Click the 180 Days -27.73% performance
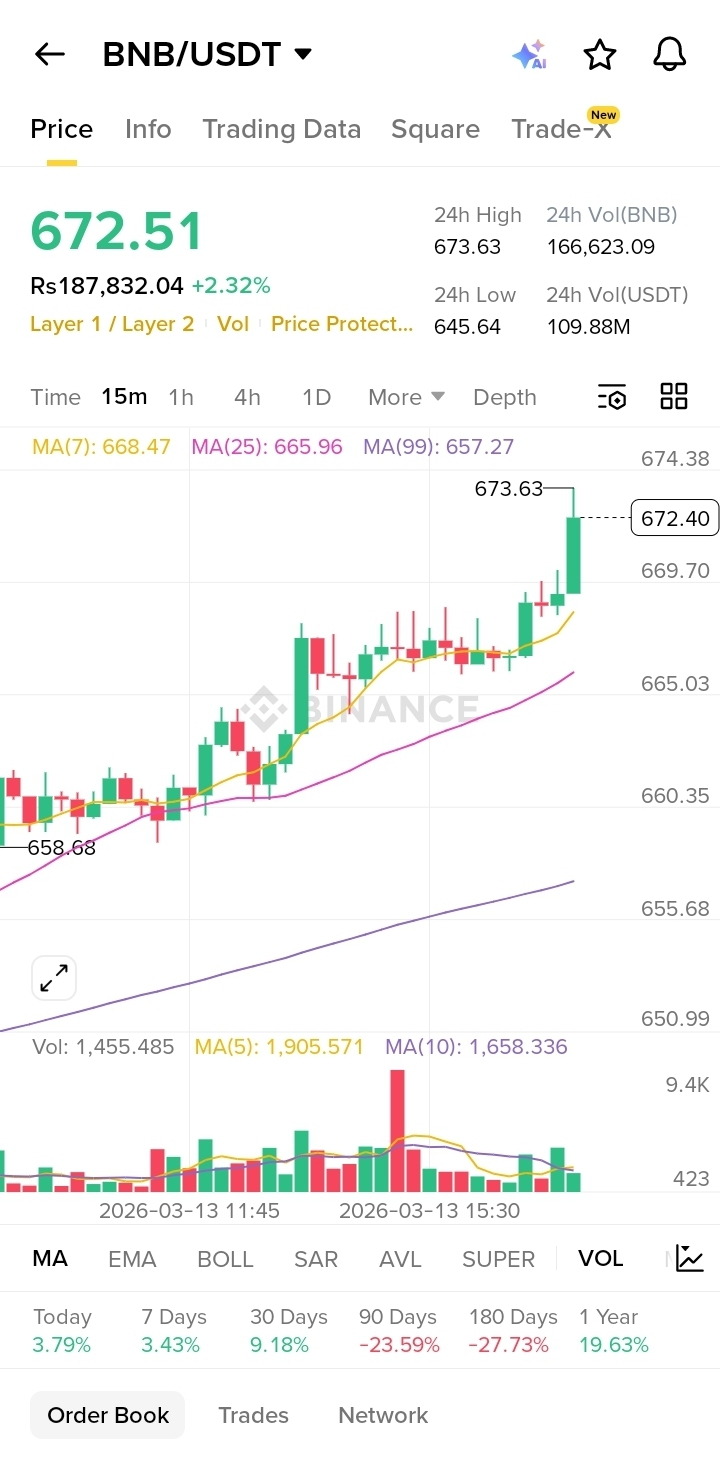This screenshot has height=1469, width=720. [513, 1331]
